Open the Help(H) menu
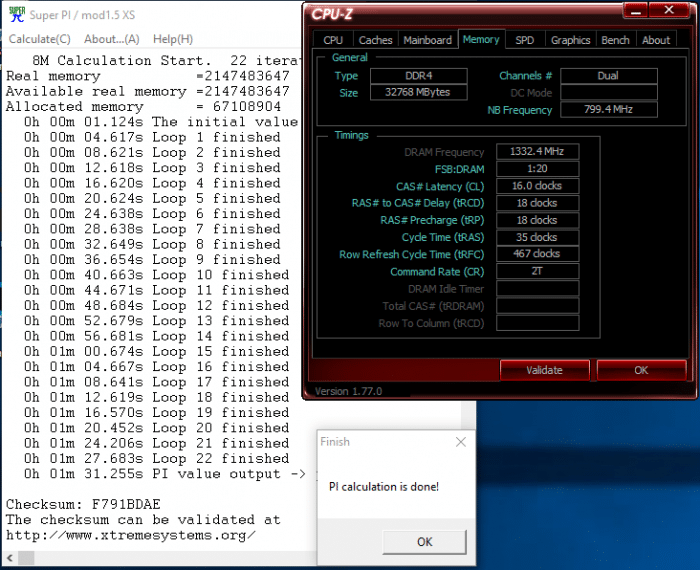 (173, 39)
